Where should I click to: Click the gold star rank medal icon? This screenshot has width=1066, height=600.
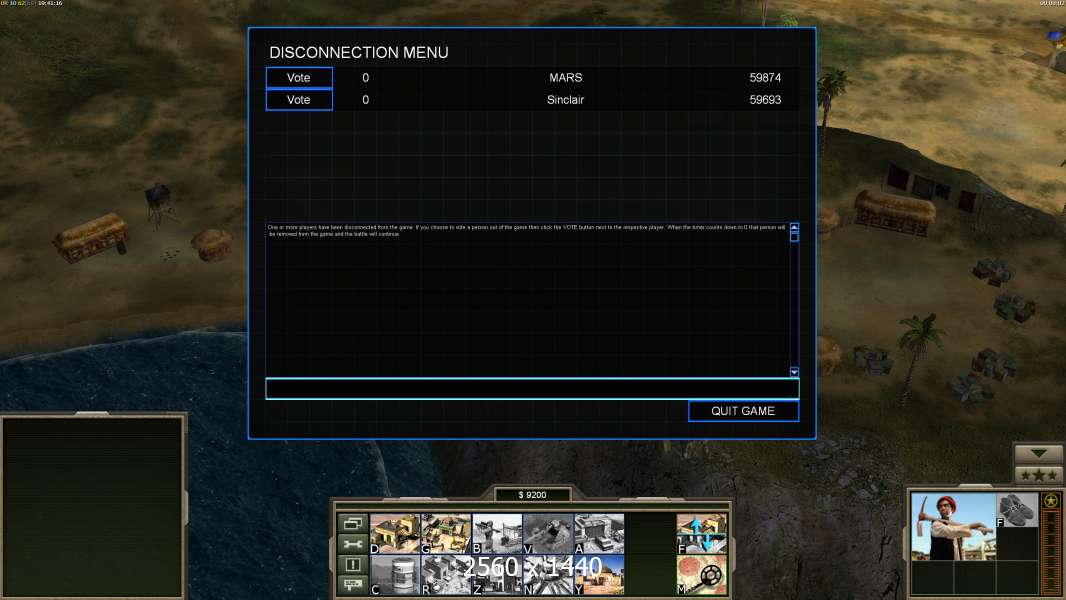coord(1051,501)
